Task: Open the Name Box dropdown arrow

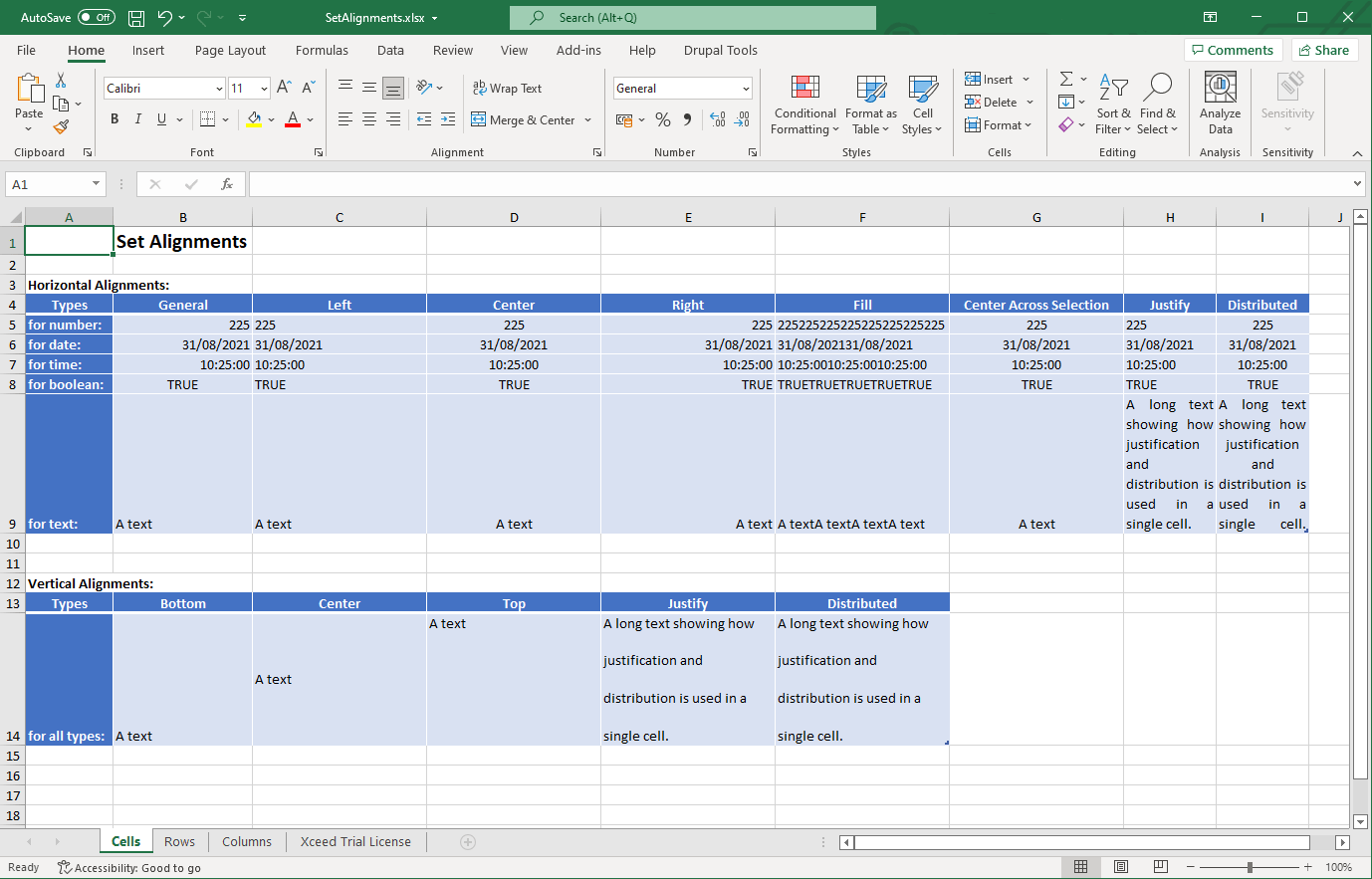Action: click(96, 184)
